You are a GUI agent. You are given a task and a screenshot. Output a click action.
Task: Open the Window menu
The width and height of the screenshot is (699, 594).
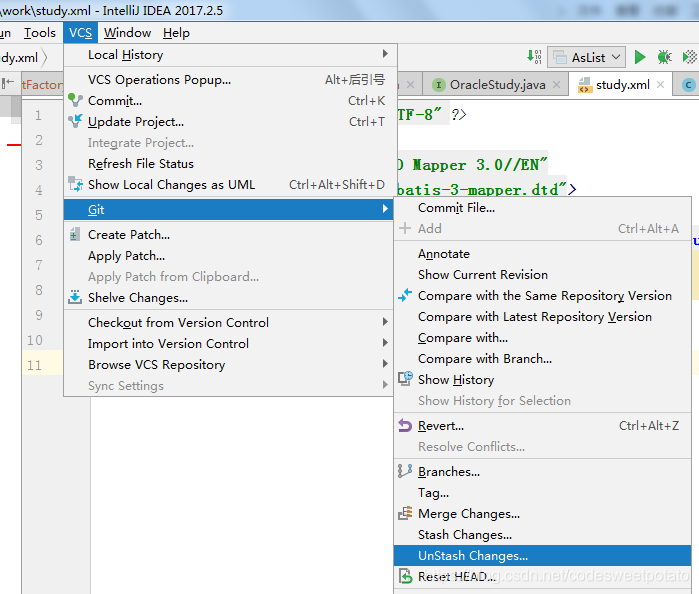(x=127, y=33)
